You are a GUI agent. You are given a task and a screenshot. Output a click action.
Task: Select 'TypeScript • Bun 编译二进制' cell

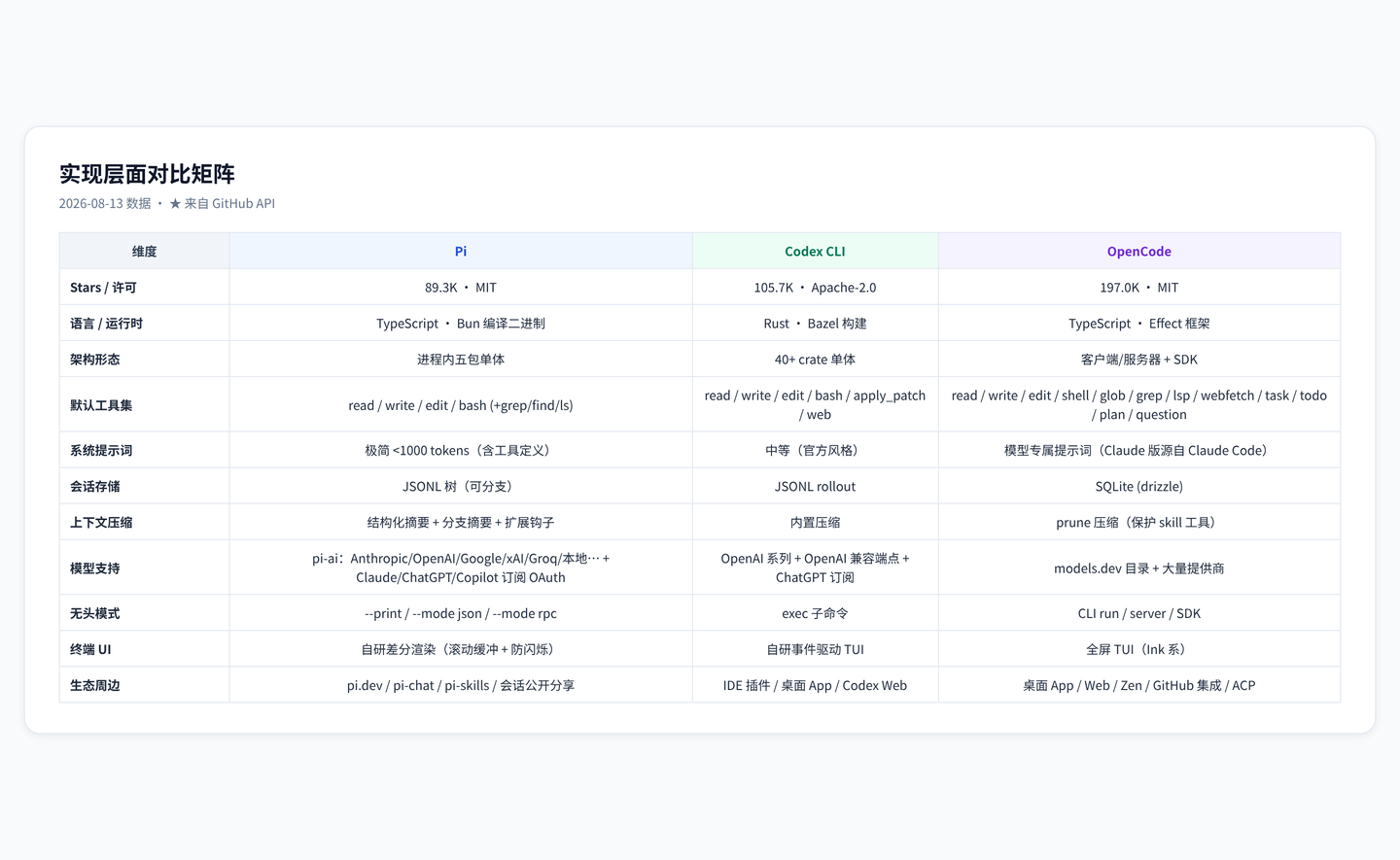461,324
